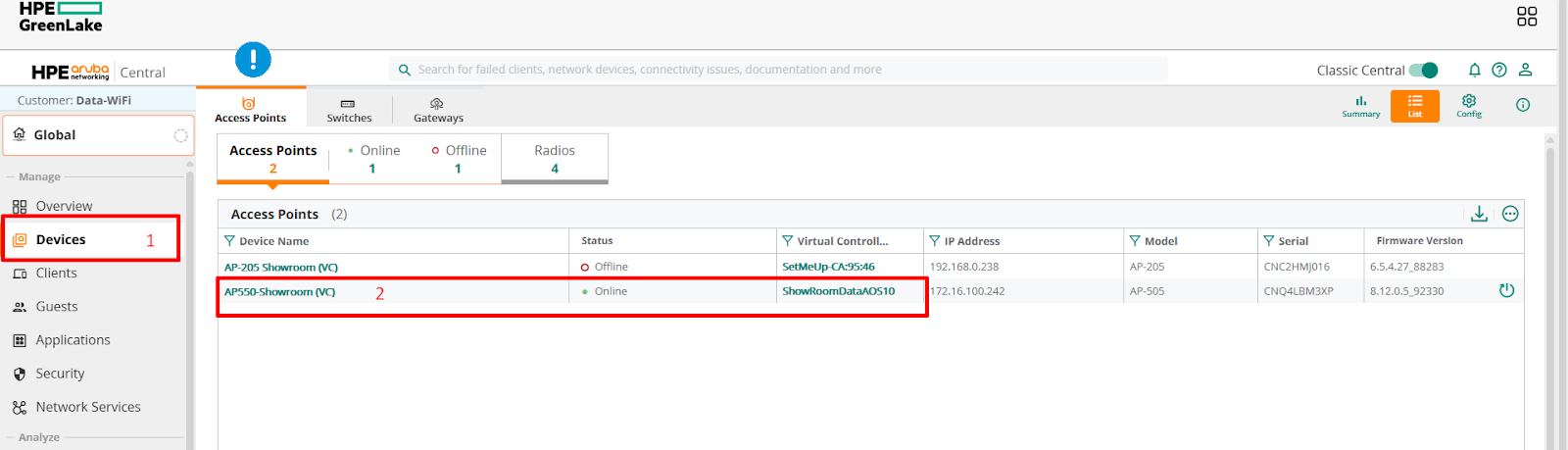
Task: Open the notifications bell
Action: point(1474,70)
